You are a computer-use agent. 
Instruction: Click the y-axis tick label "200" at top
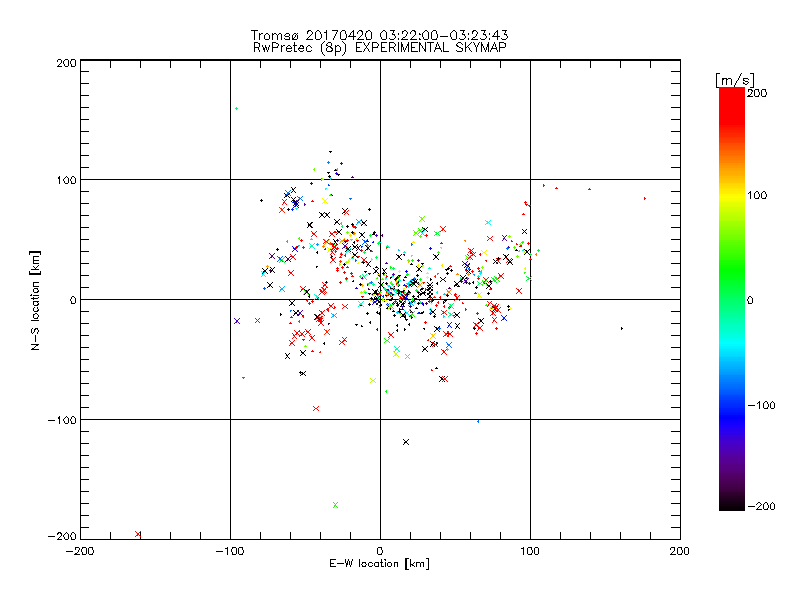[x=66, y=63]
